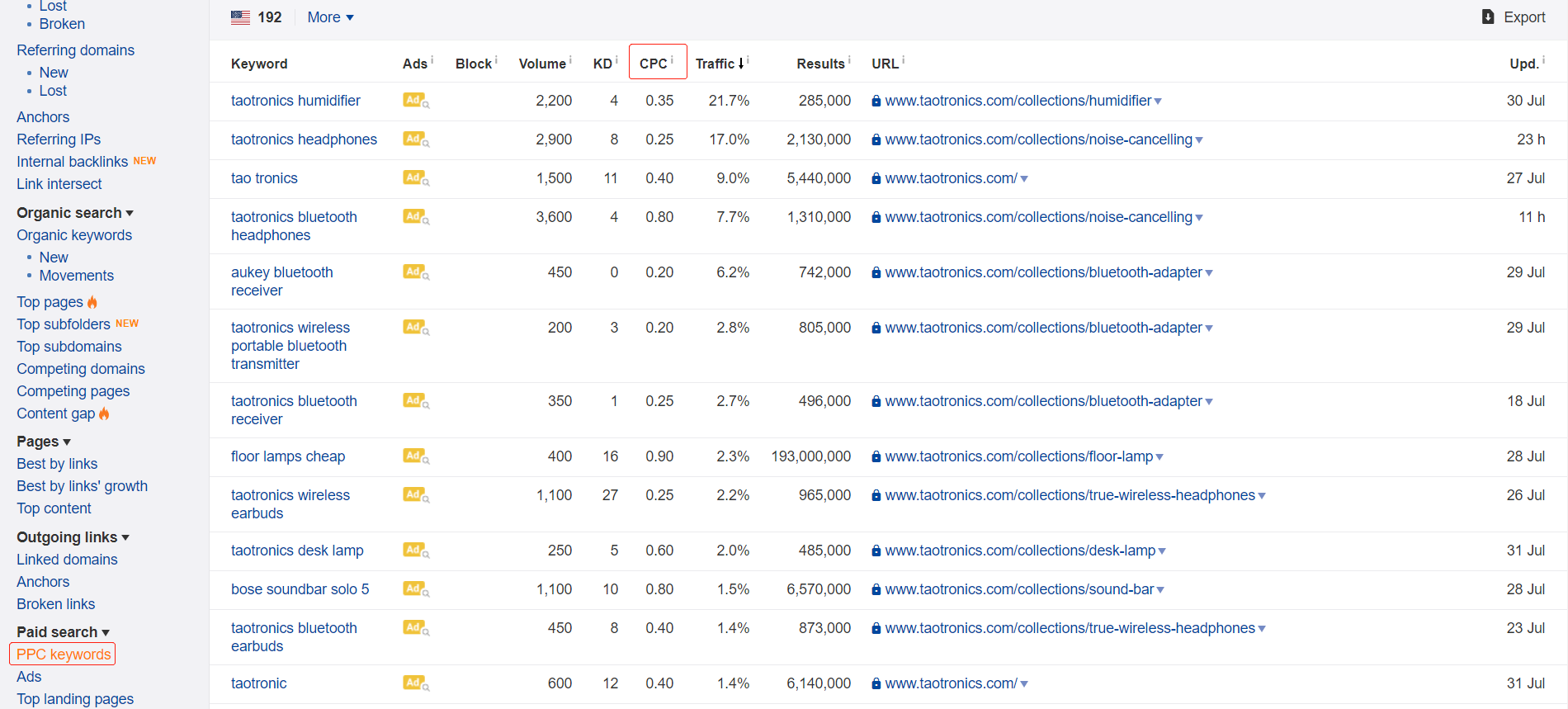Viewport: 1568px width, 709px height.
Task: Open ad preview for tao tronics
Action: 416,178
